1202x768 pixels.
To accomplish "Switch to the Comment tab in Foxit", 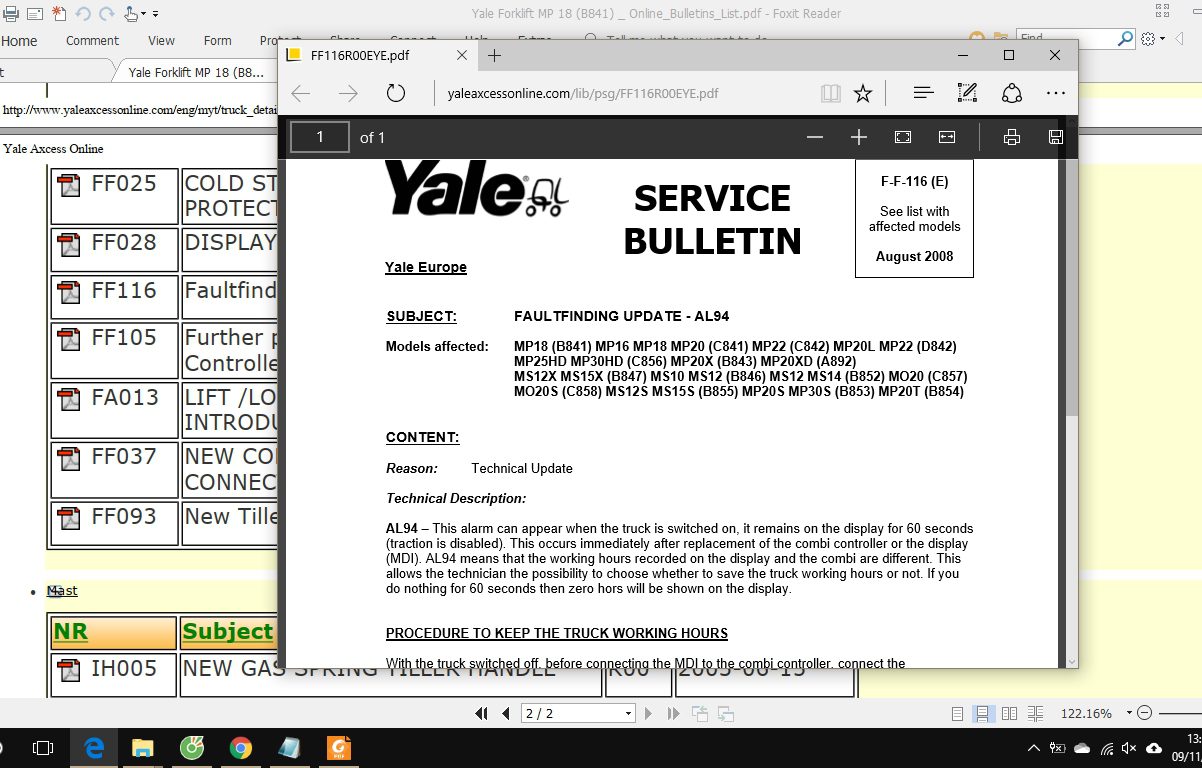I will click(92, 41).
